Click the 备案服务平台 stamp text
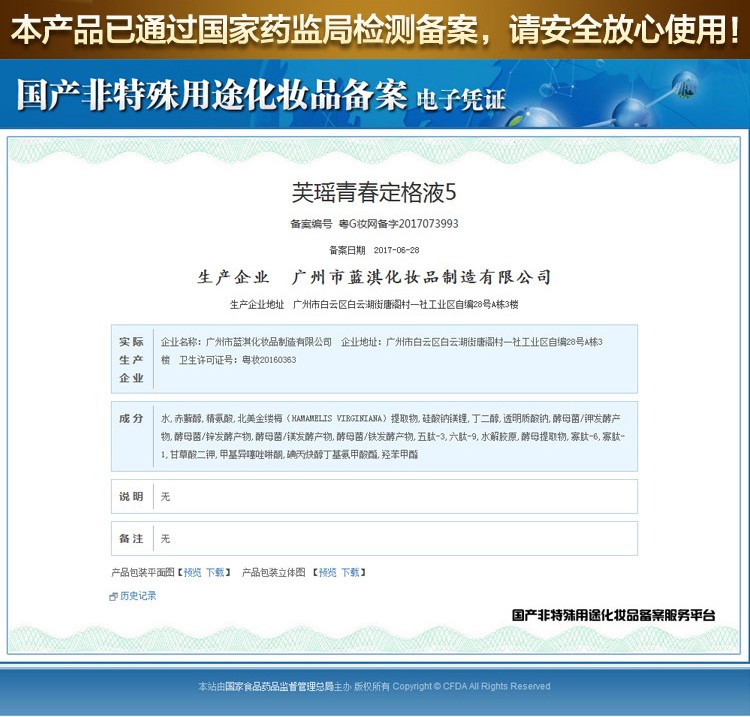The image size is (750, 717). (x=613, y=616)
